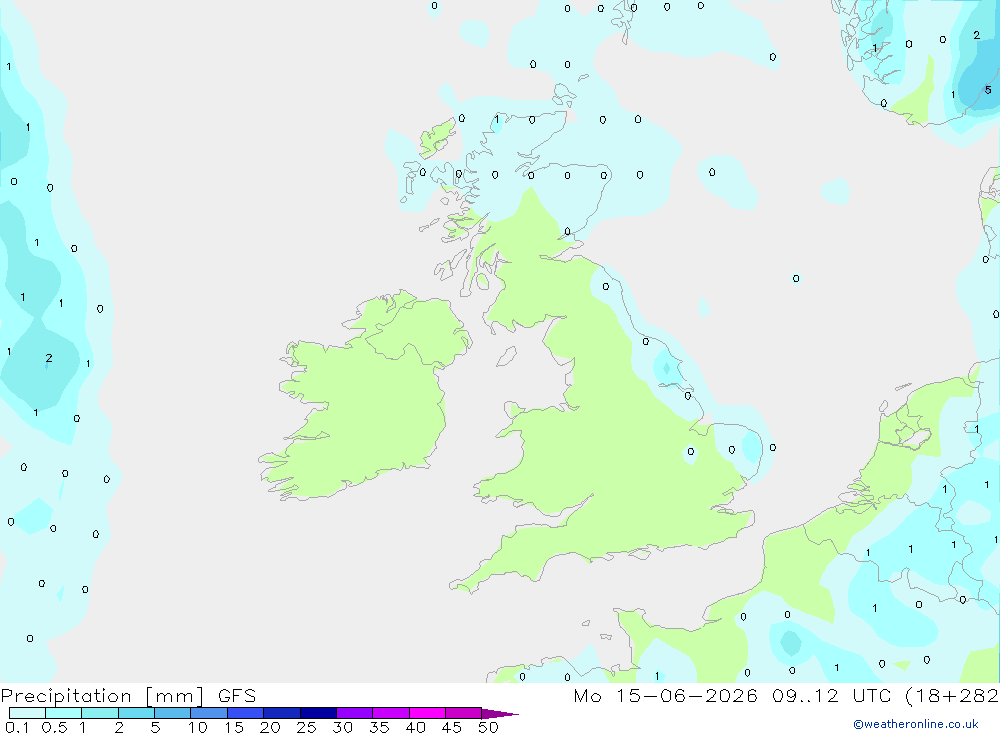1000x733 pixels.
Task: Click the legend label "0.5"
Action: tap(54, 727)
